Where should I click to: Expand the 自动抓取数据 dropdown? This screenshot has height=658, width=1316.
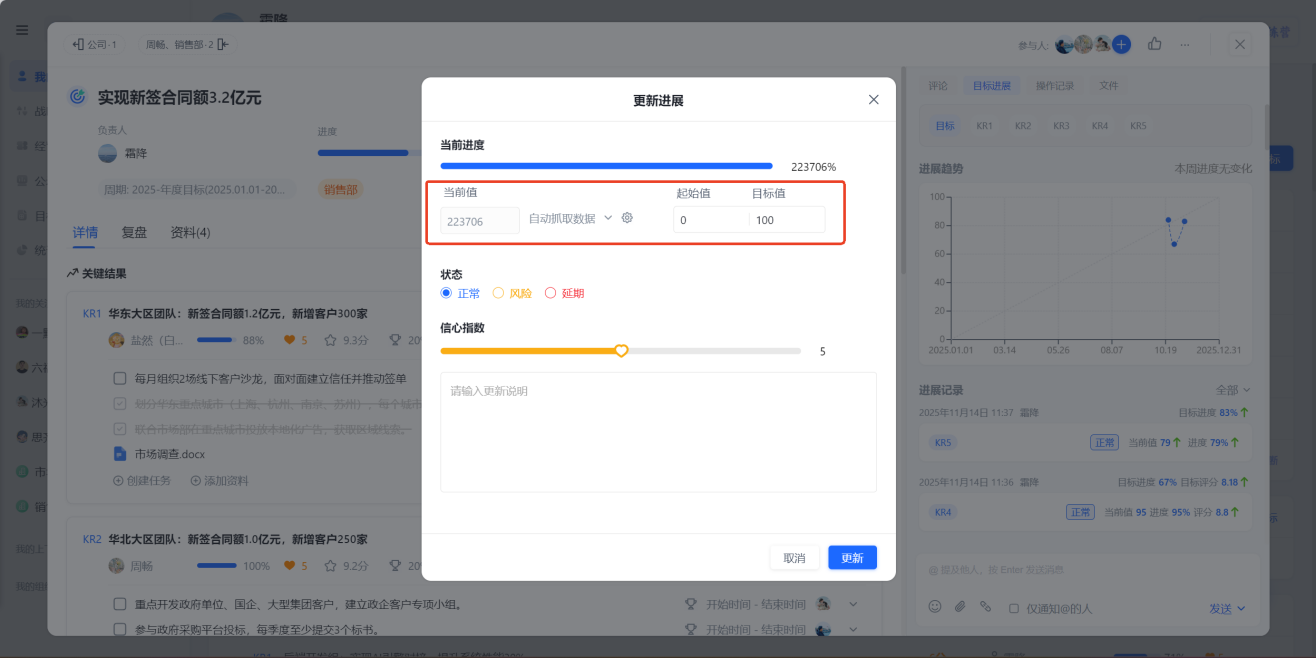click(607, 218)
